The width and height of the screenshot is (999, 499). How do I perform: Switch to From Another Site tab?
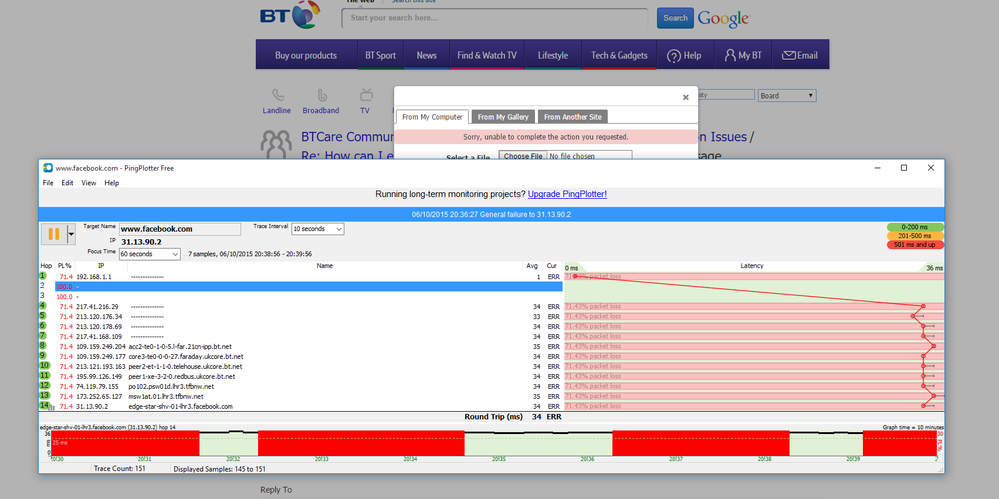[573, 117]
